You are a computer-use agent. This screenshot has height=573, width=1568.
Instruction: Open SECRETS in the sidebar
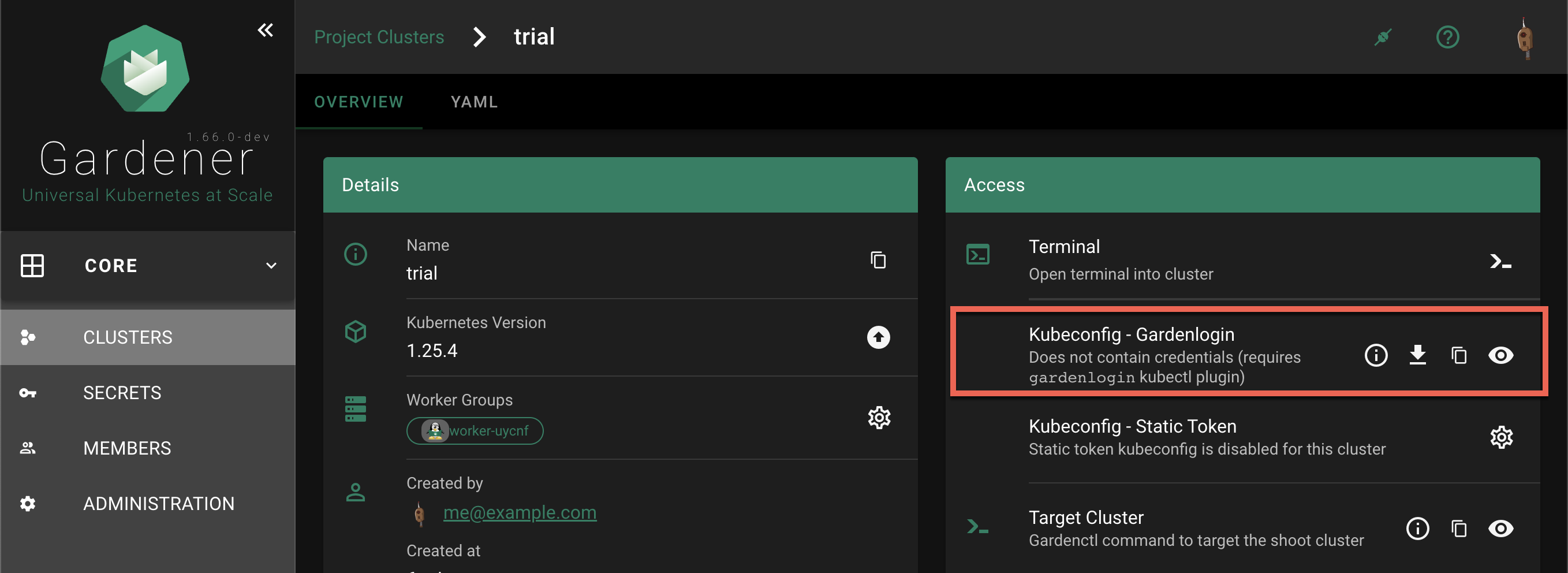click(122, 393)
